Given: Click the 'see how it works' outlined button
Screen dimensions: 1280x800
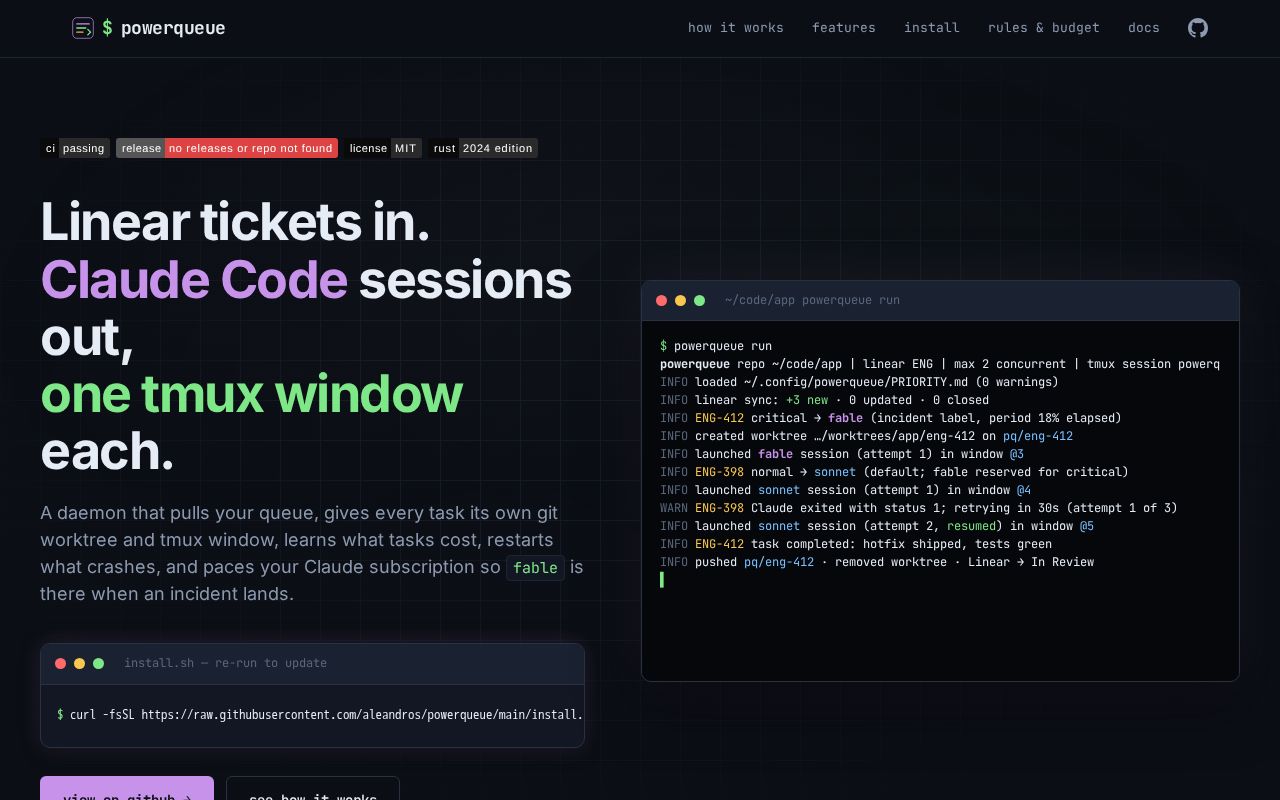Looking at the screenshot, I should click(x=313, y=788).
